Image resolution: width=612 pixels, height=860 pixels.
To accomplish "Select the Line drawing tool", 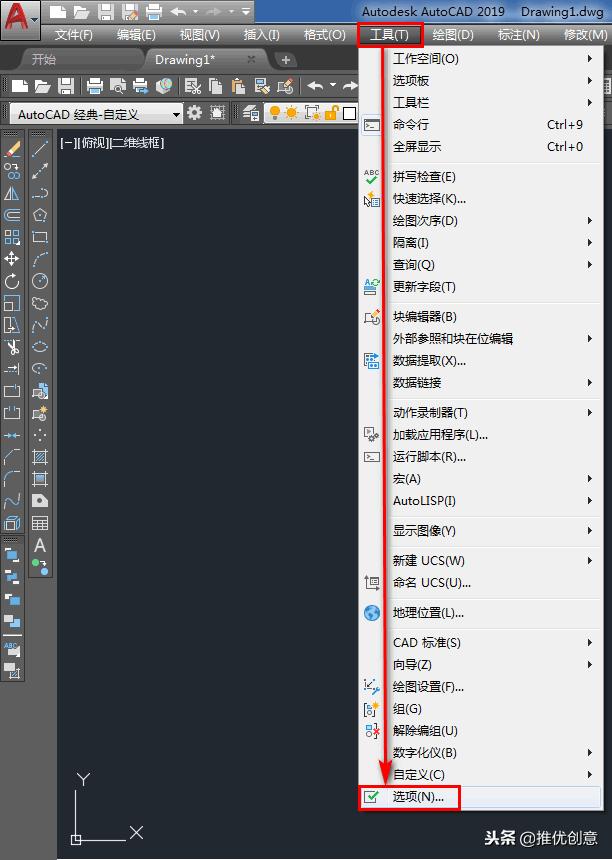I will pos(40,149).
